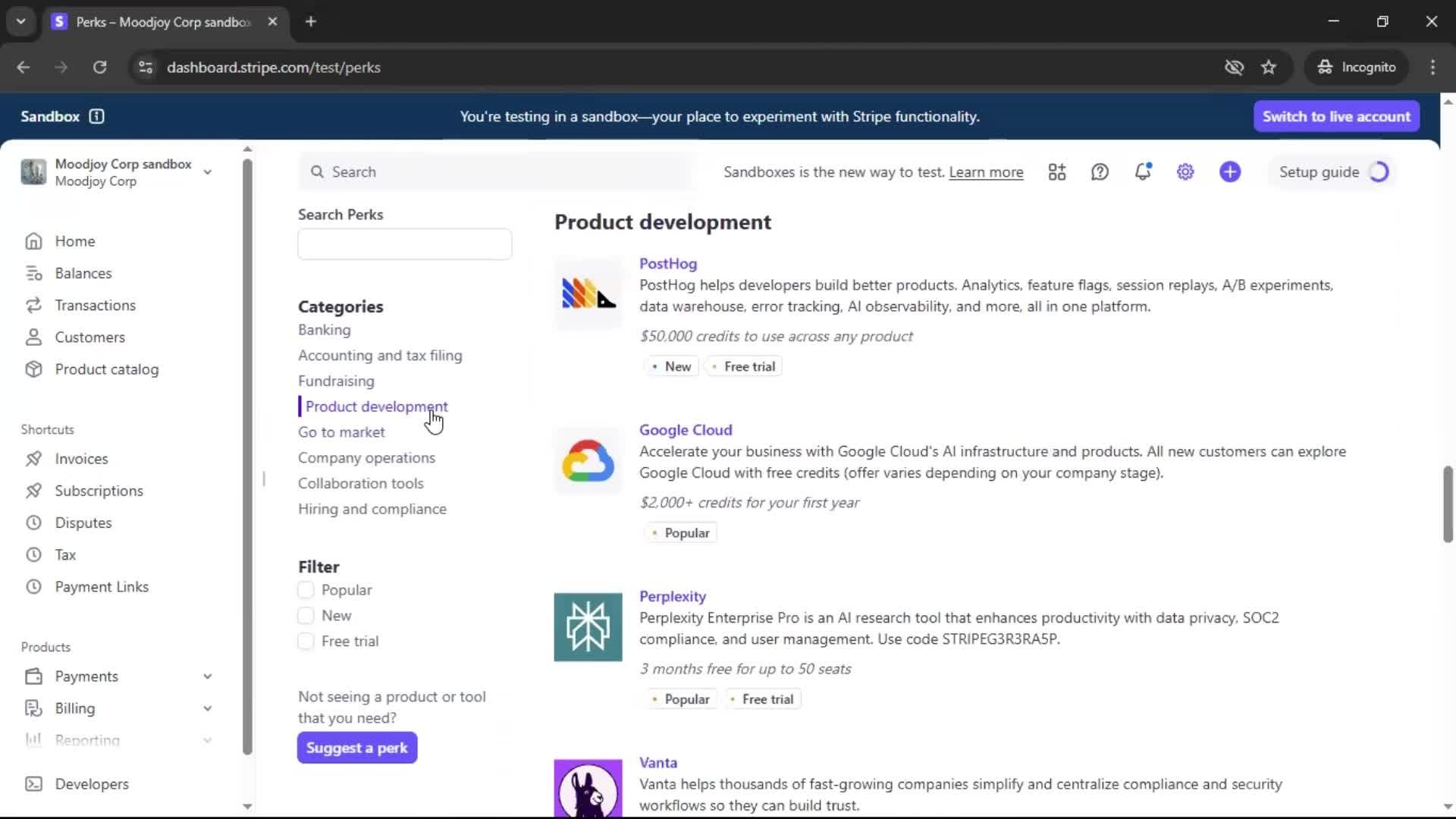Image resolution: width=1456 pixels, height=819 pixels.
Task: Open the PostHog perk link
Action: (667, 264)
